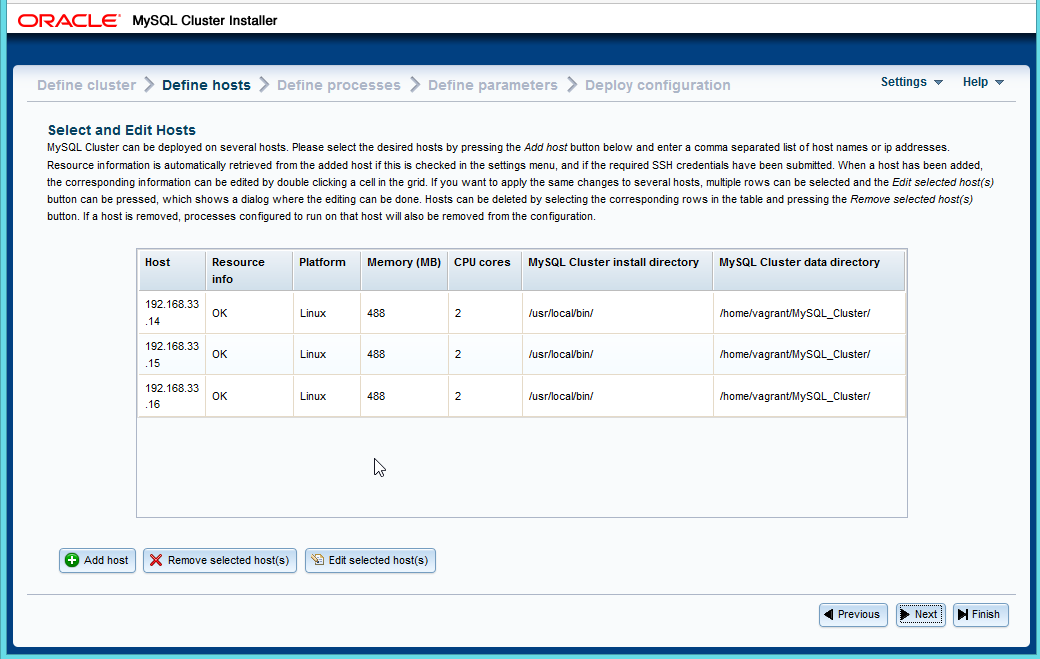Click the Oracle logo
Screen dimensions: 1040x659
tap(69, 21)
